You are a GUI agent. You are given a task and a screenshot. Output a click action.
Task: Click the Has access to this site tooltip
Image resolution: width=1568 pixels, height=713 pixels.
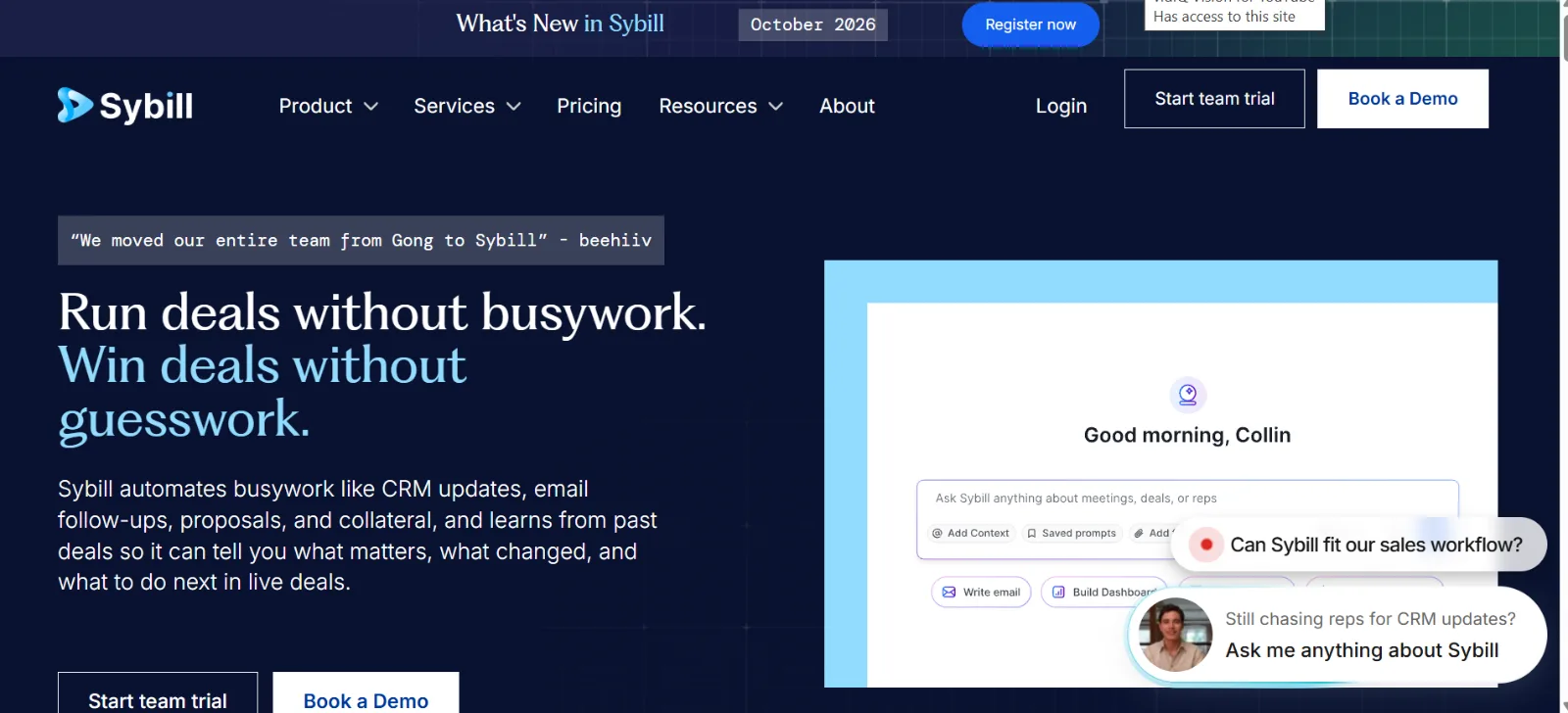coord(1234,15)
